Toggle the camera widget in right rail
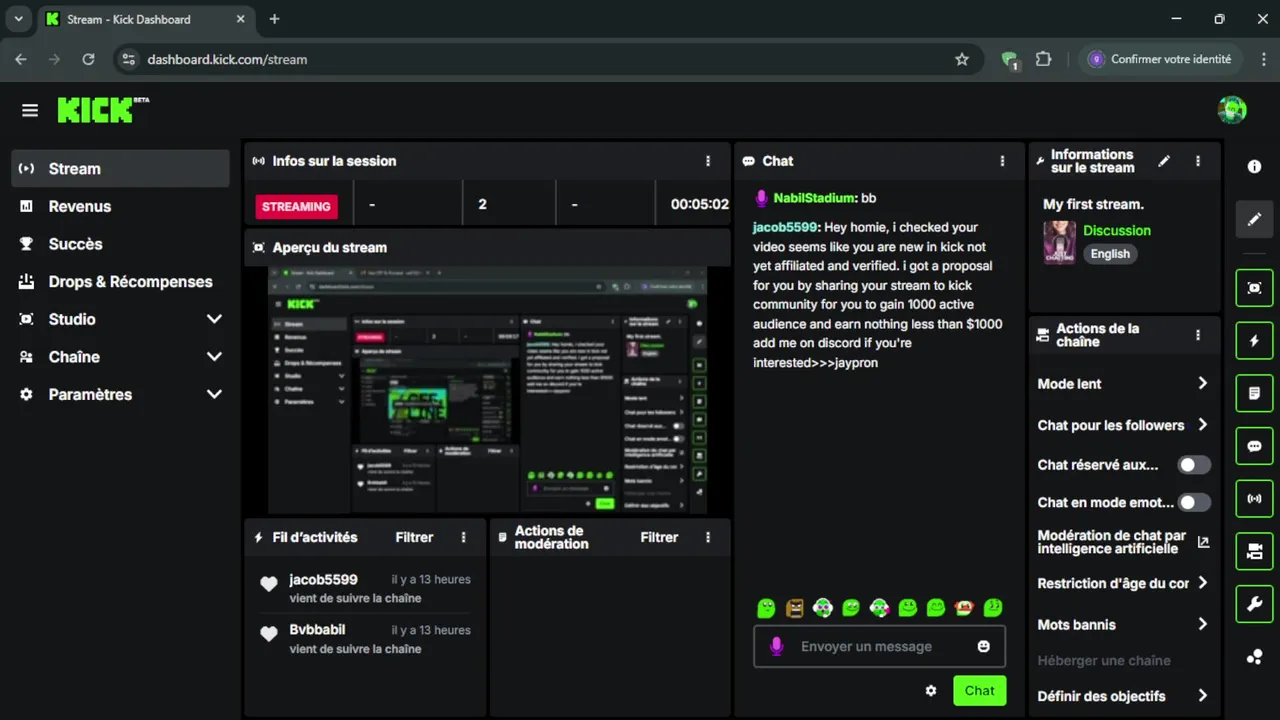This screenshot has width=1280, height=720. click(x=1254, y=551)
